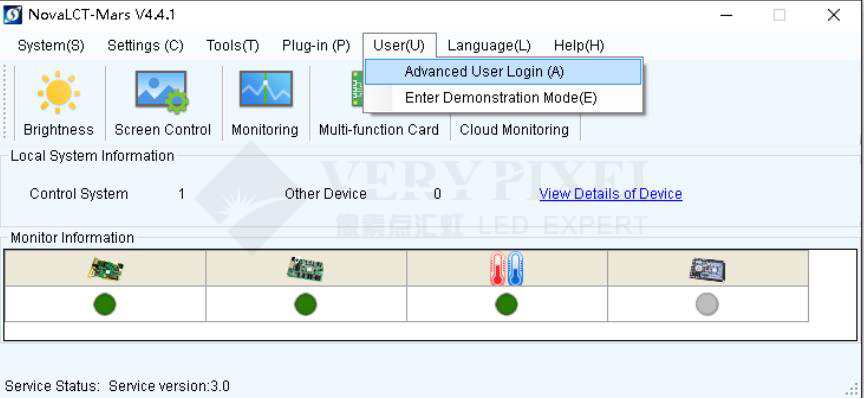Click the Control System label
This screenshot has height=398, width=864.
point(79,194)
